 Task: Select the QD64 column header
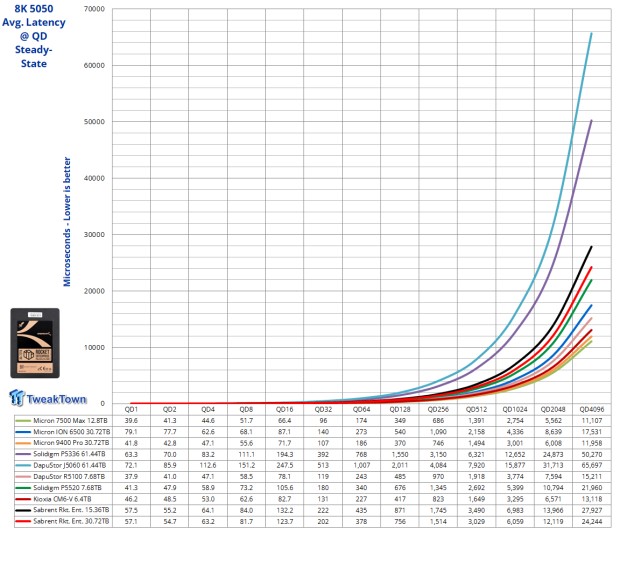361,409
